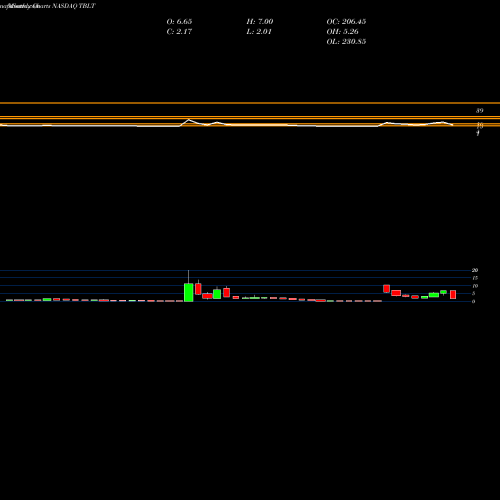Select the tallest green candlestick

point(189,293)
